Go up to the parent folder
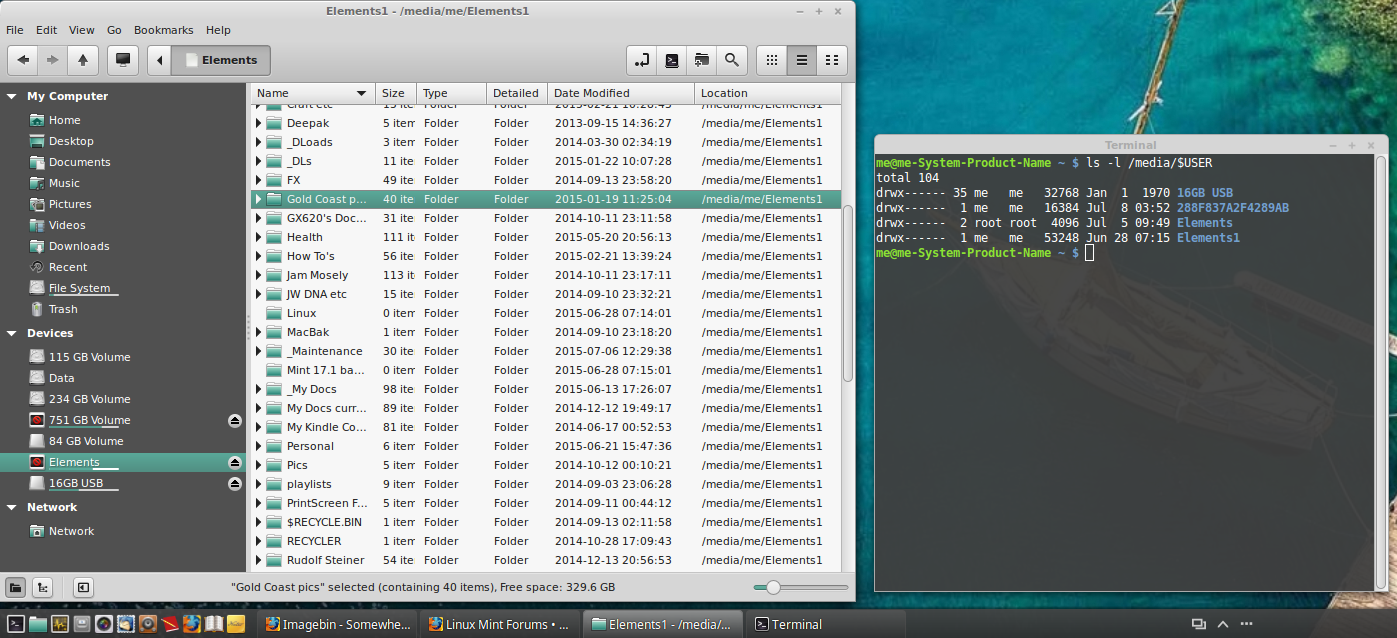This screenshot has width=1397, height=638. click(82, 60)
